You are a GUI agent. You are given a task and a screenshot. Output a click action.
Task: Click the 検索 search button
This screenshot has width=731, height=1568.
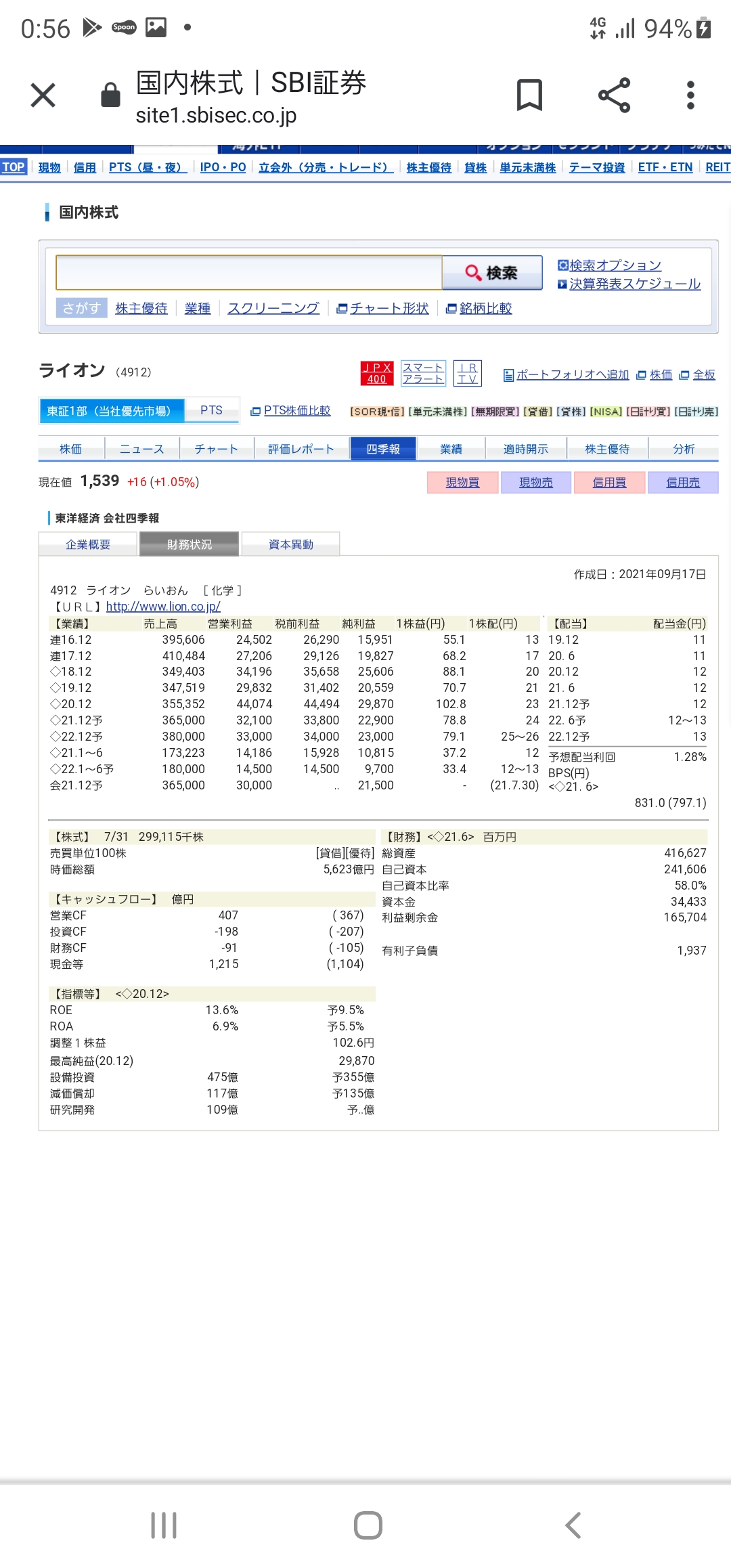coord(492,272)
